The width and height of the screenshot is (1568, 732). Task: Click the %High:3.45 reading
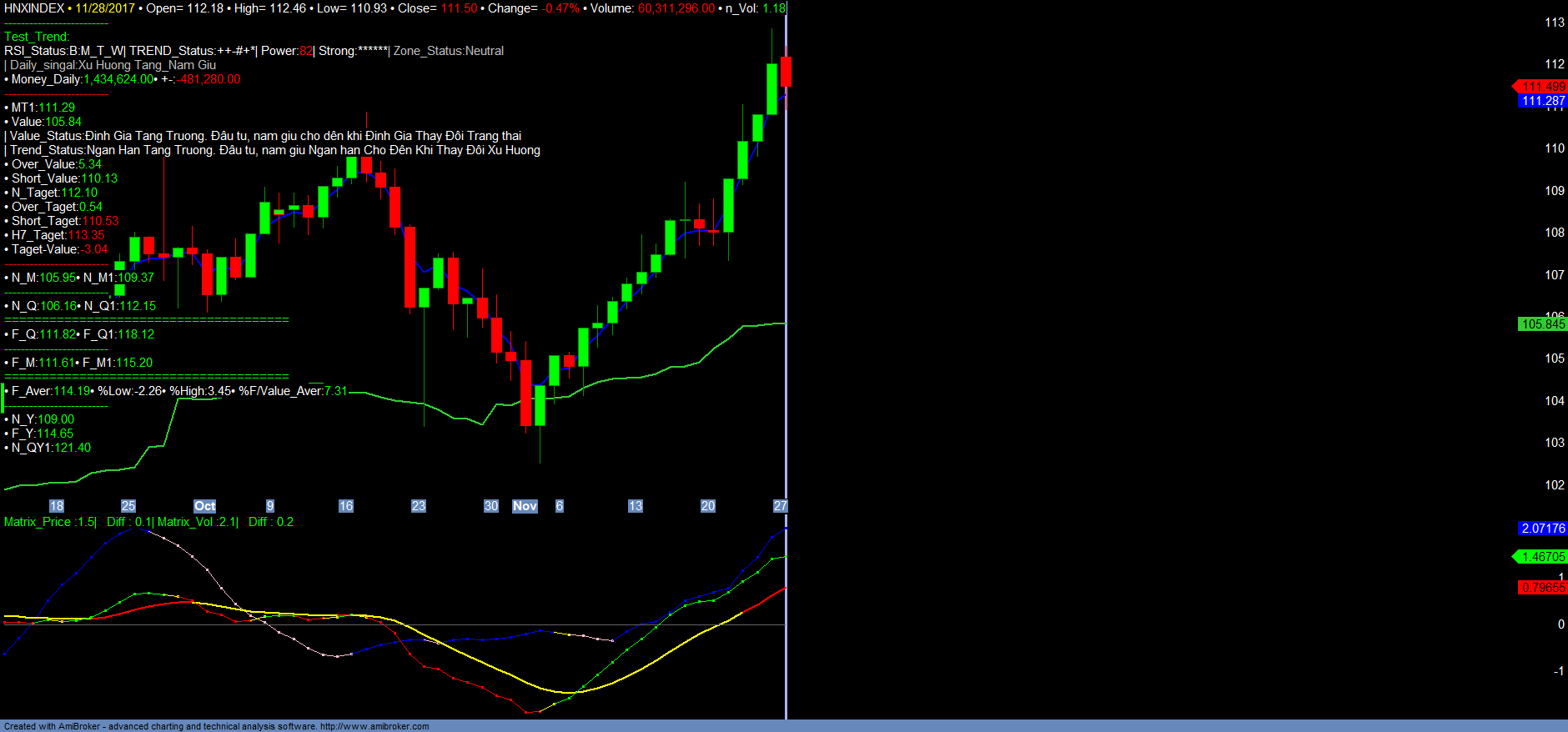tap(200, 391)
